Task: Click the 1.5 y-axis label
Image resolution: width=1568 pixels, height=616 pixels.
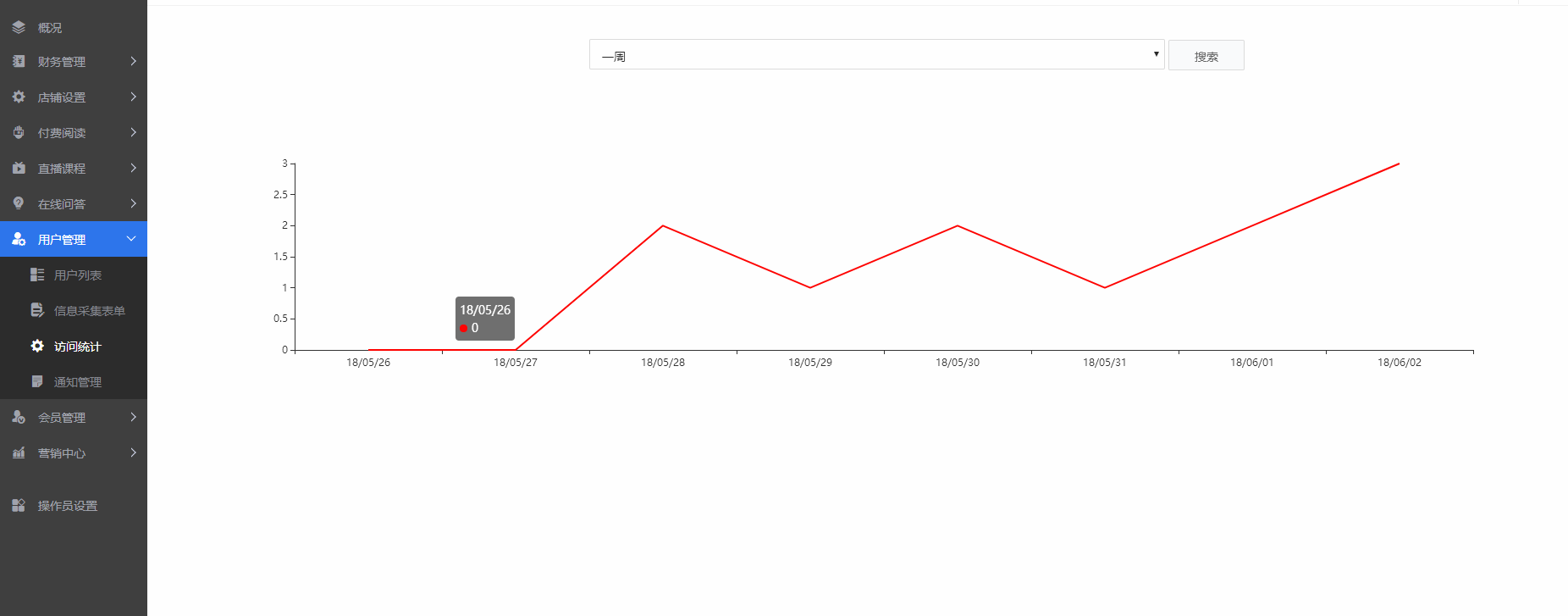Action: pyautogui.click(x=280, y=257)
